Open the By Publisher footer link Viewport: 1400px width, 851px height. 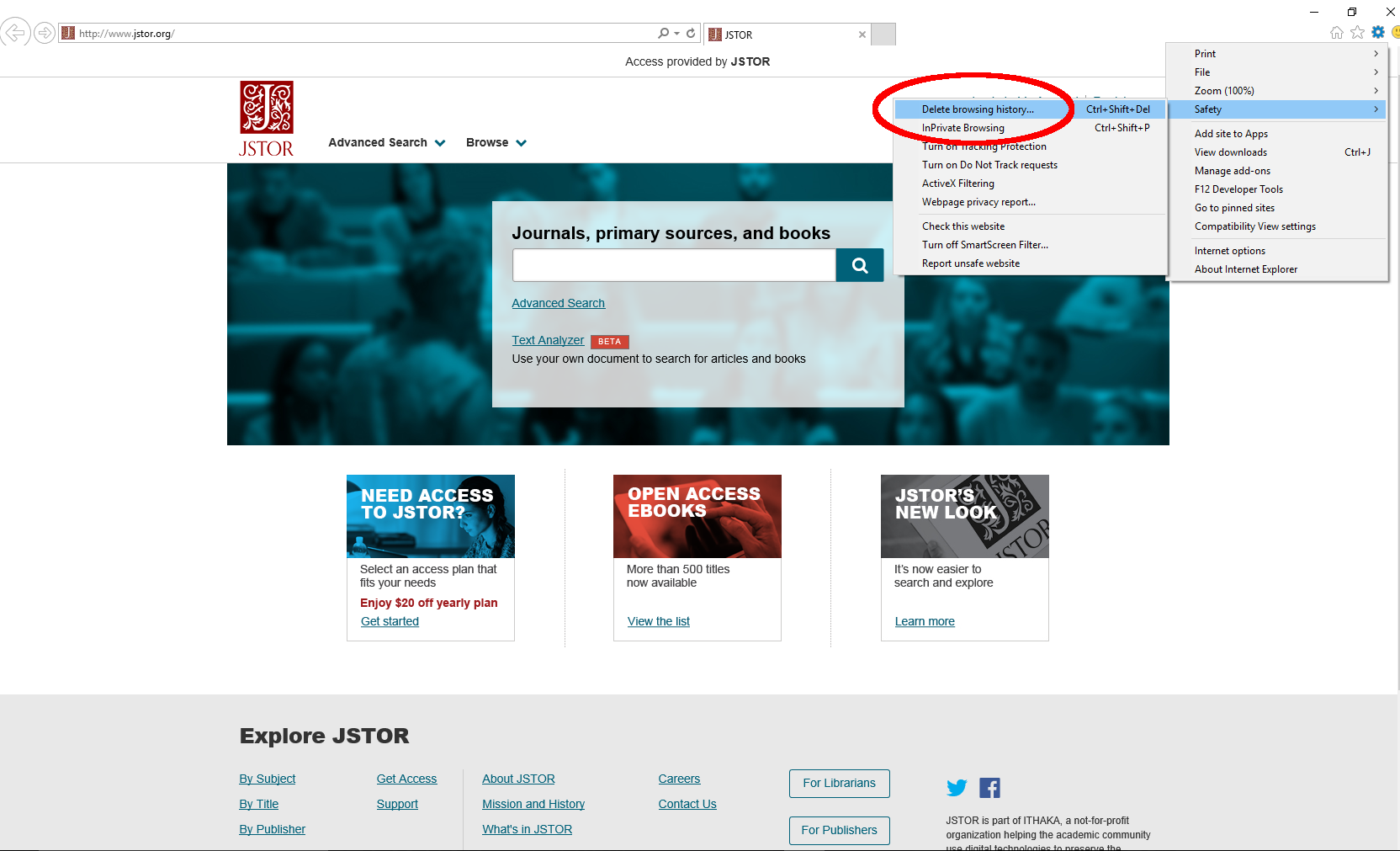pos(272,829)
